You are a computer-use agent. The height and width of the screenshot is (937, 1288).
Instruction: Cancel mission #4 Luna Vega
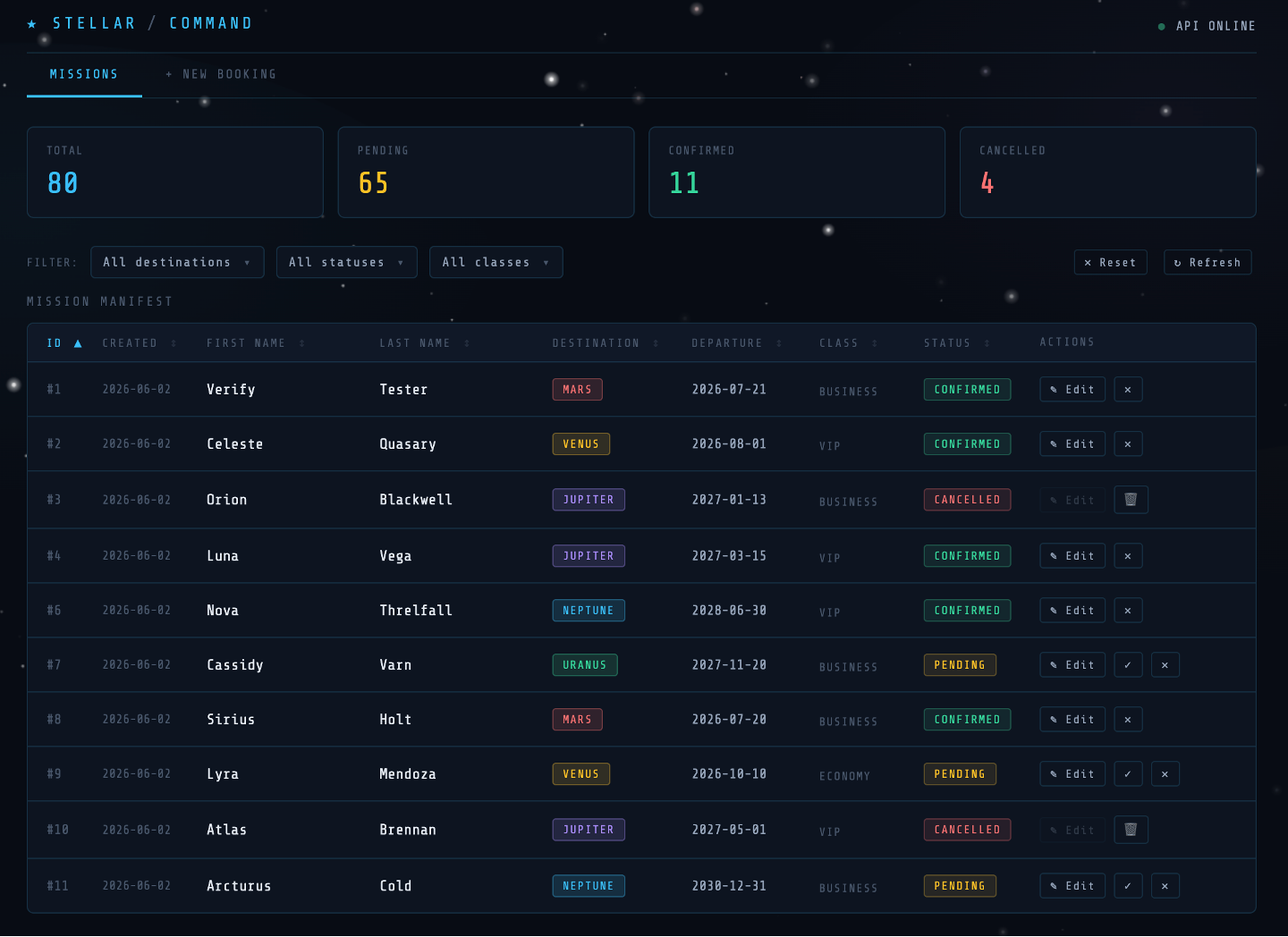[1128, 556]
